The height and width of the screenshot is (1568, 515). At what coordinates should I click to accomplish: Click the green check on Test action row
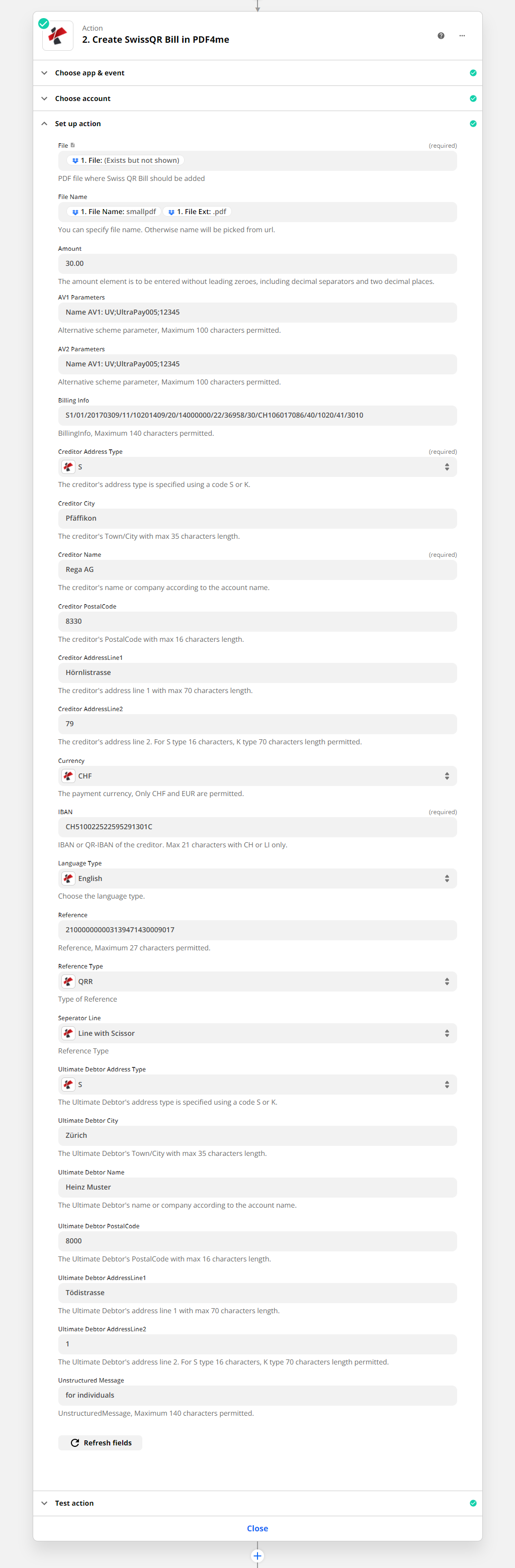tap(473, 1503)
